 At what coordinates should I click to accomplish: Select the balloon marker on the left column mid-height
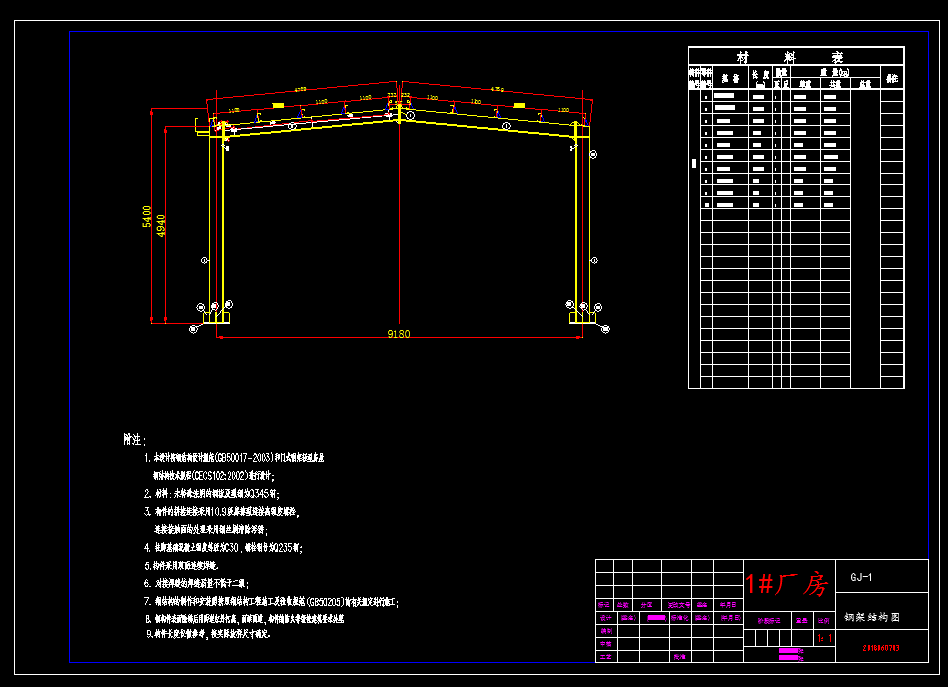click(x=204, y=260)
